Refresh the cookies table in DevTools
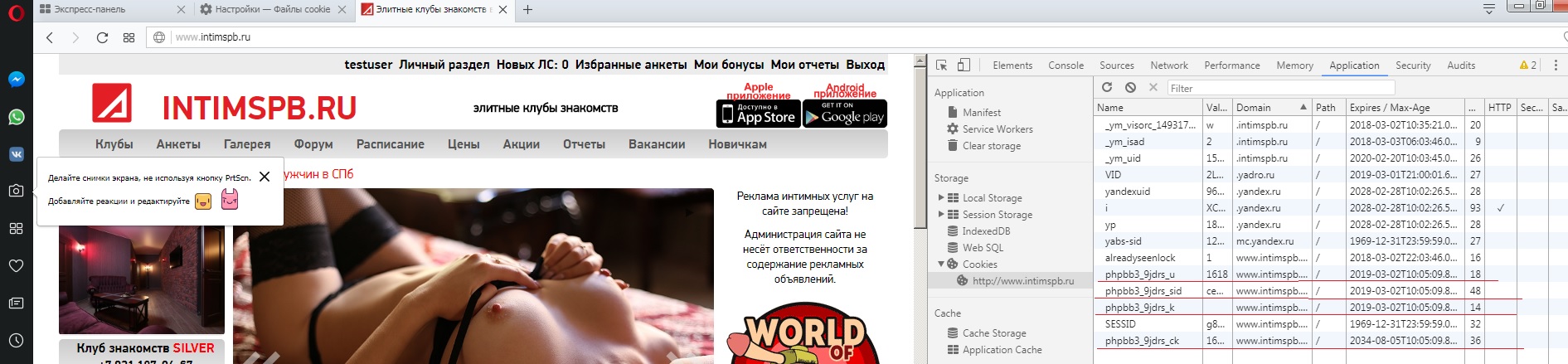 pos(1107,87)
